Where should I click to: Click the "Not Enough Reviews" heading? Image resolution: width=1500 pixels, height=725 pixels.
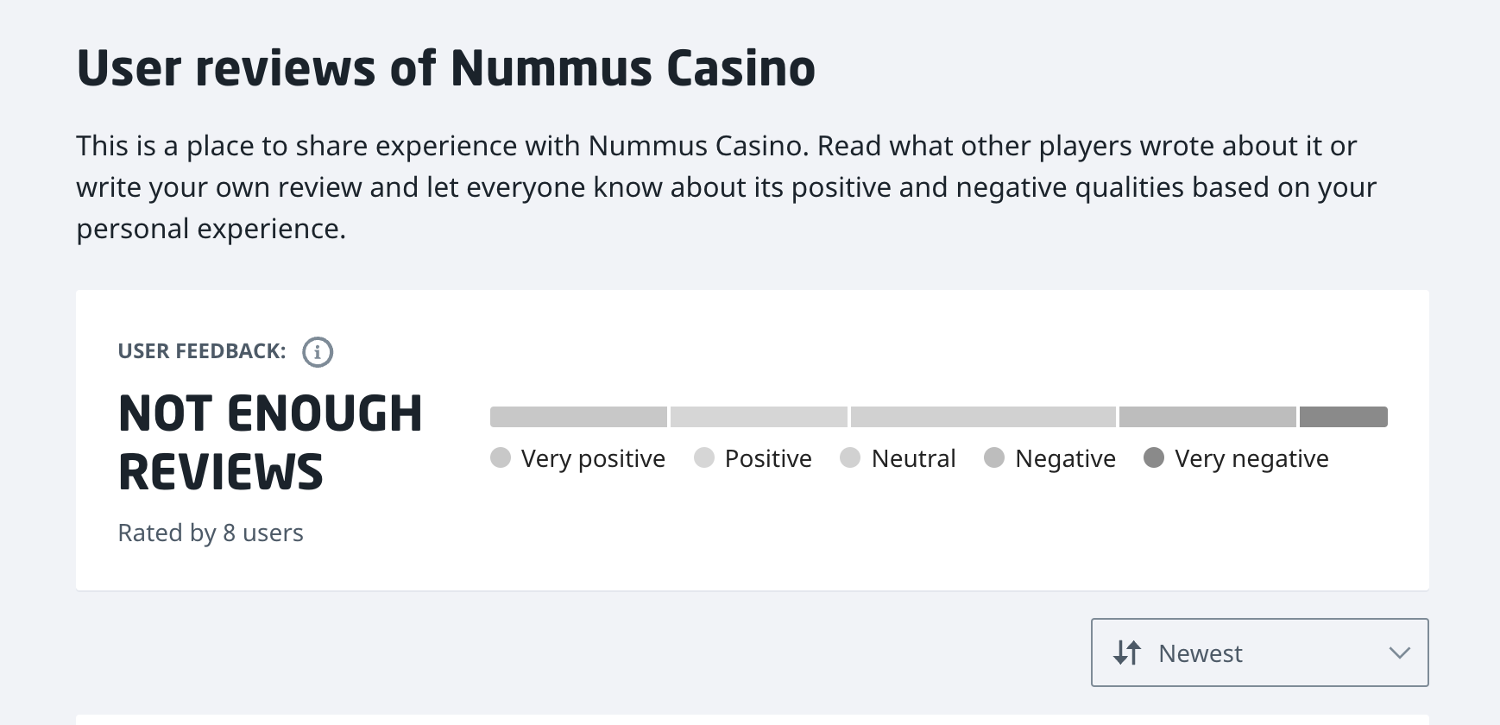(x=270, y=443)
